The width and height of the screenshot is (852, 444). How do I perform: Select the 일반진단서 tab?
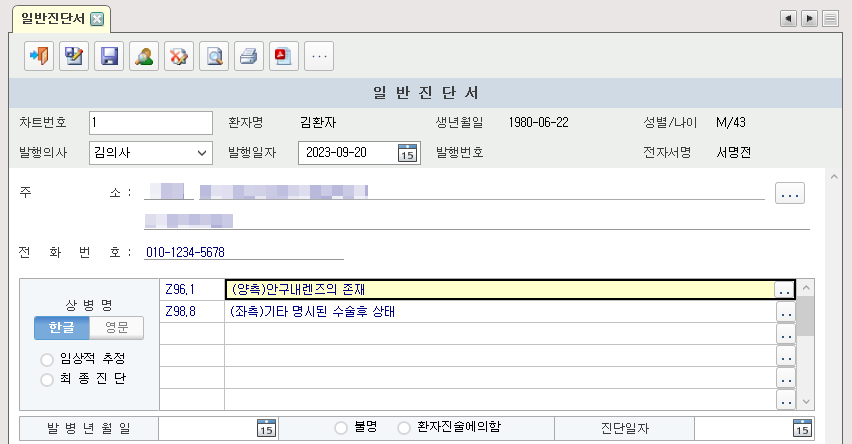pyautogui.click(x=52, y=18)
